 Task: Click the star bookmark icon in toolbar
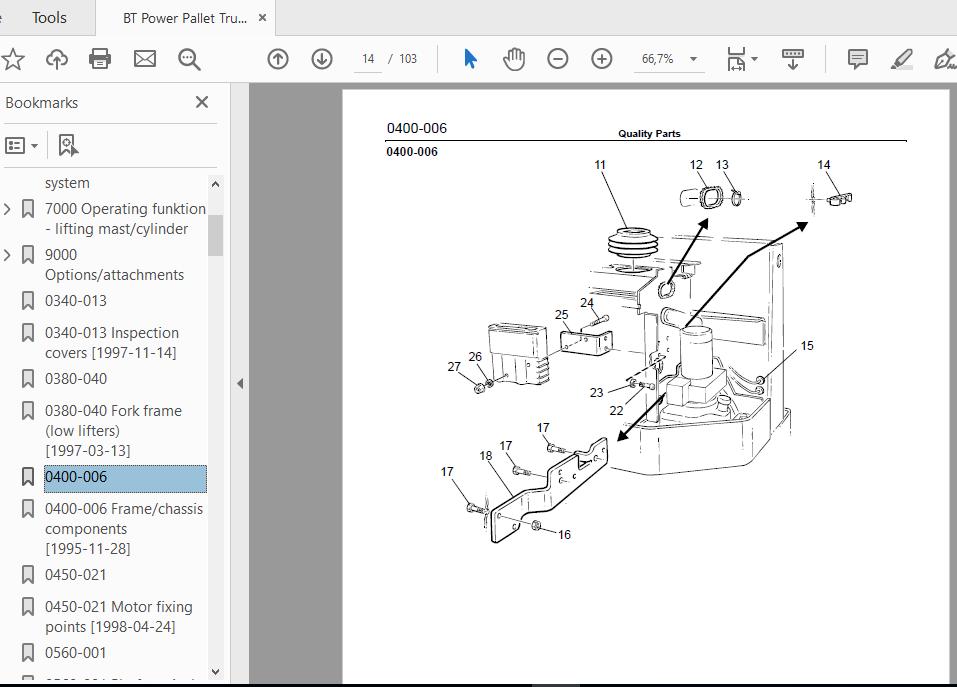(x=12, y=59)
